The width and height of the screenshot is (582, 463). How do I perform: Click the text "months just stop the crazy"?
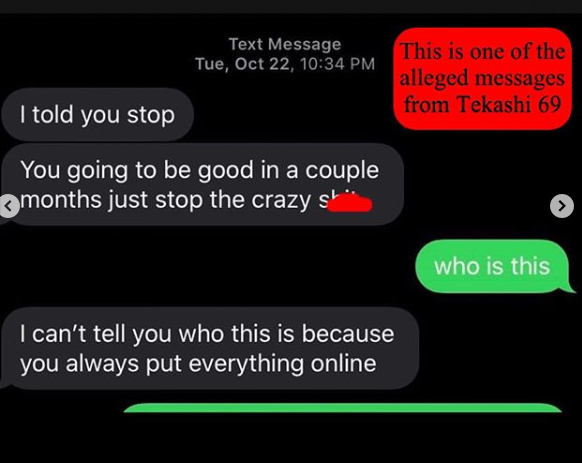pyautogui.click(x=166, y=200)
